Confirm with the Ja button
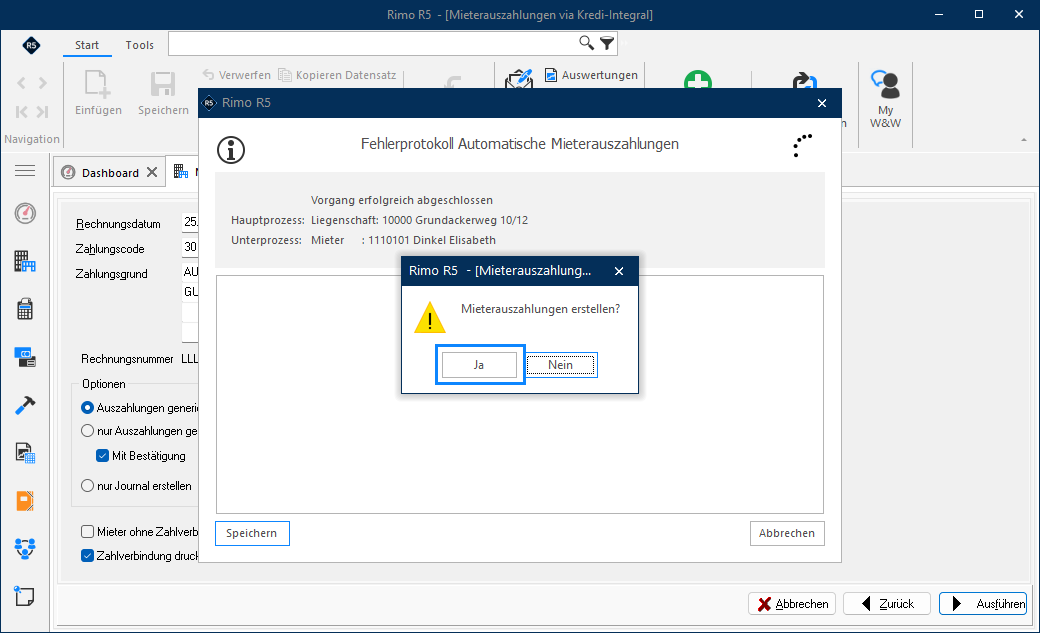The width and height of the screenshot is (1040, 633). [x=479, y=365]
